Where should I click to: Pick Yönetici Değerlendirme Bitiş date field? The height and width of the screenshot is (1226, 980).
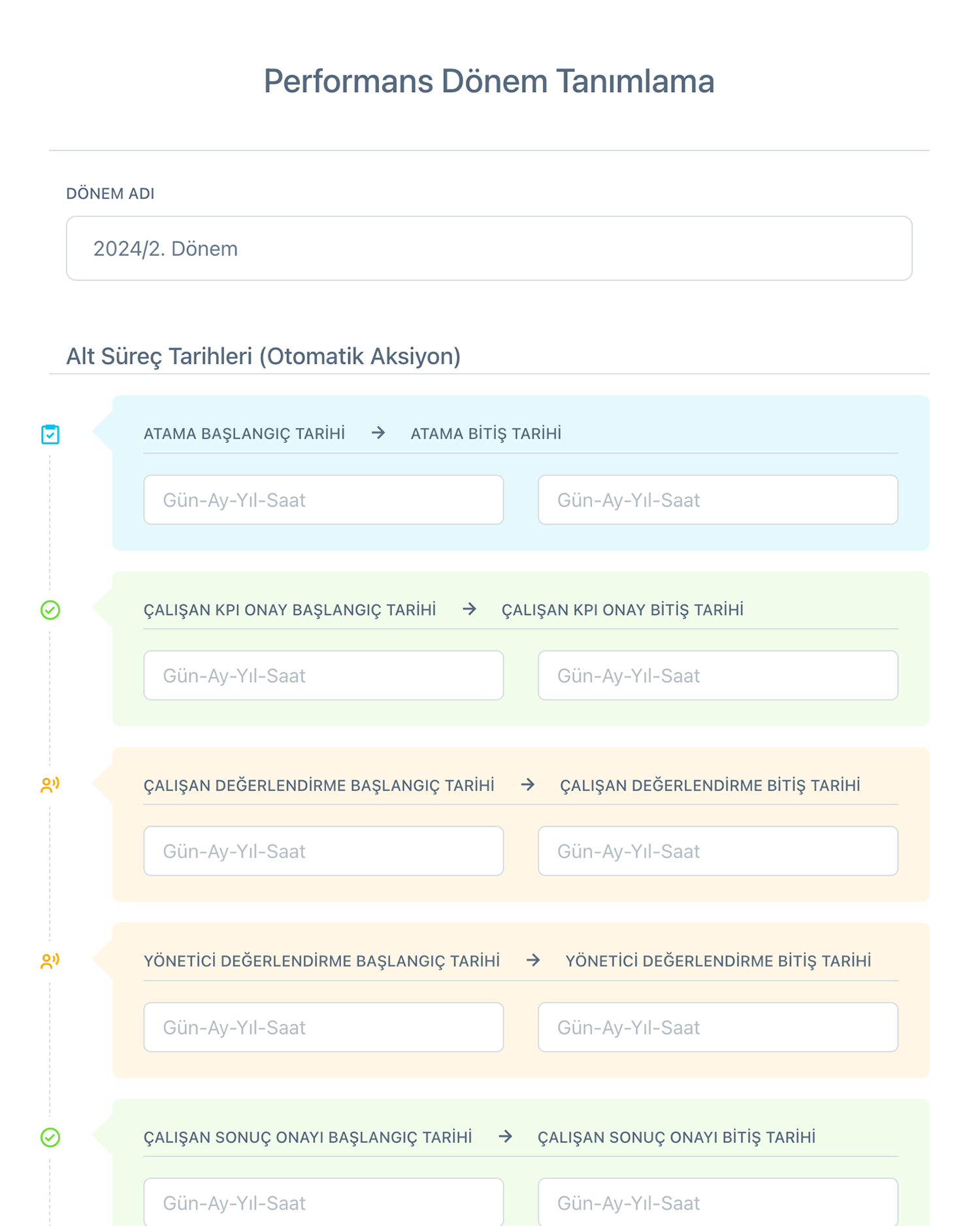718,1027
